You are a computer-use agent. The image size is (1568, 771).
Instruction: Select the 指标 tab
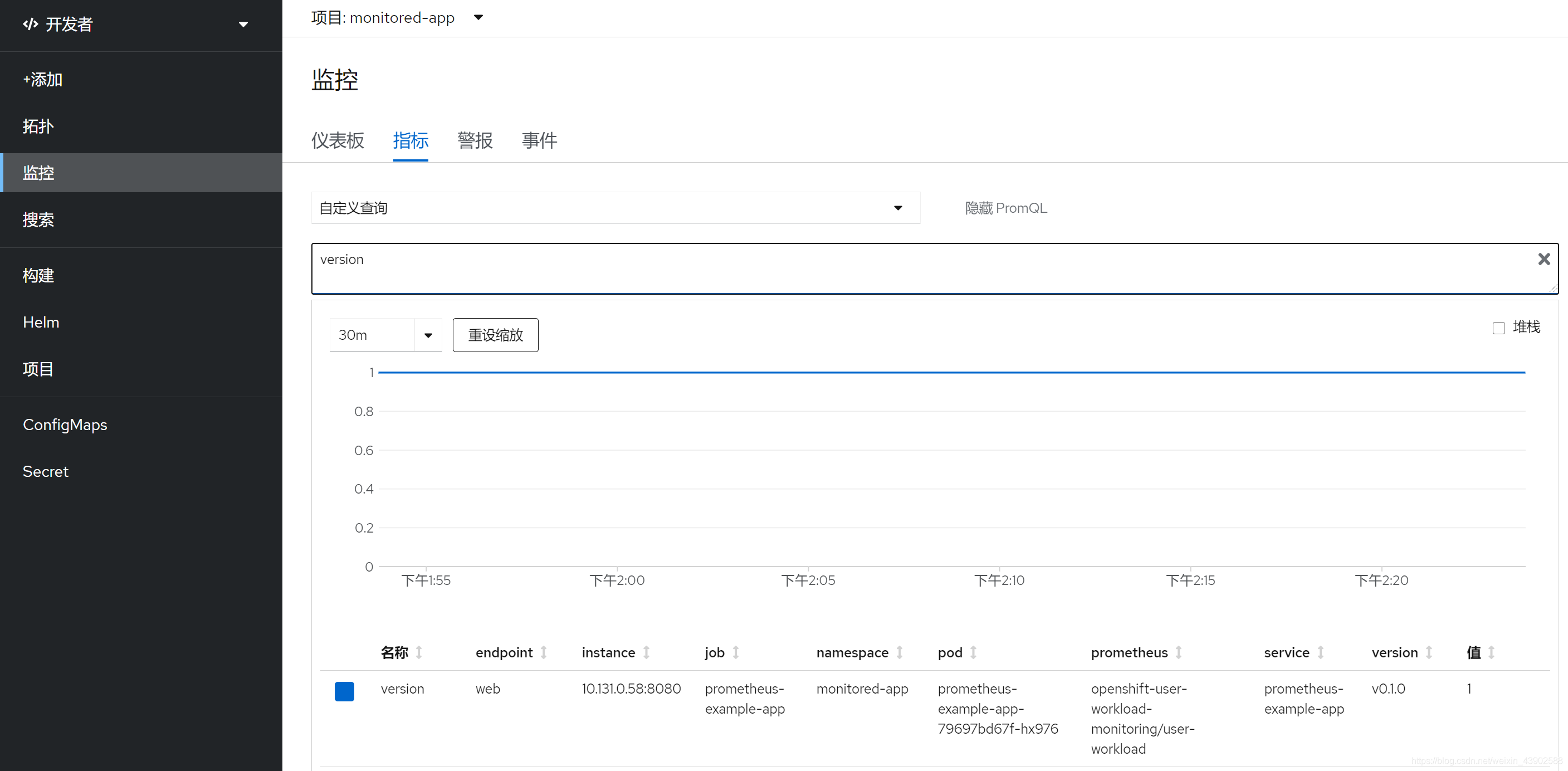coord(411,141)
